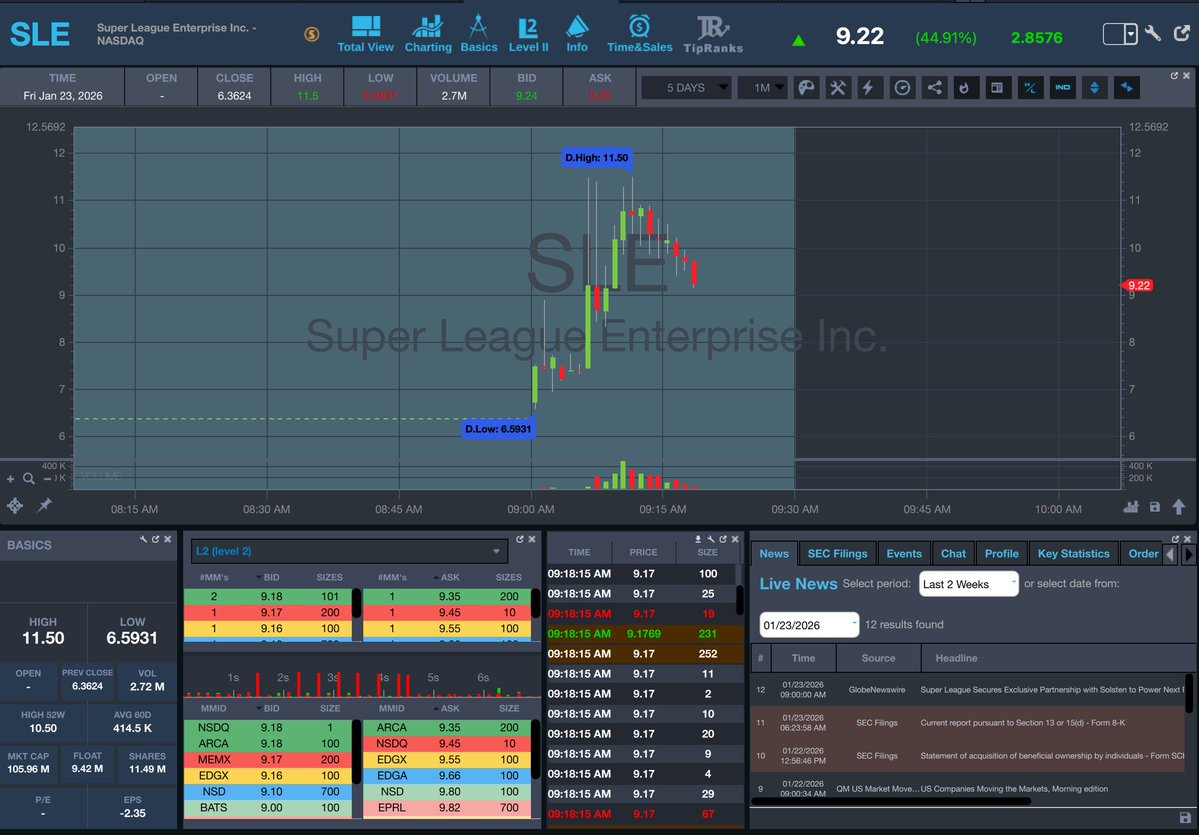This screenshot has height=835, width=1199.
Task: Toggle the chart pin icon
Action: [44, 505]
